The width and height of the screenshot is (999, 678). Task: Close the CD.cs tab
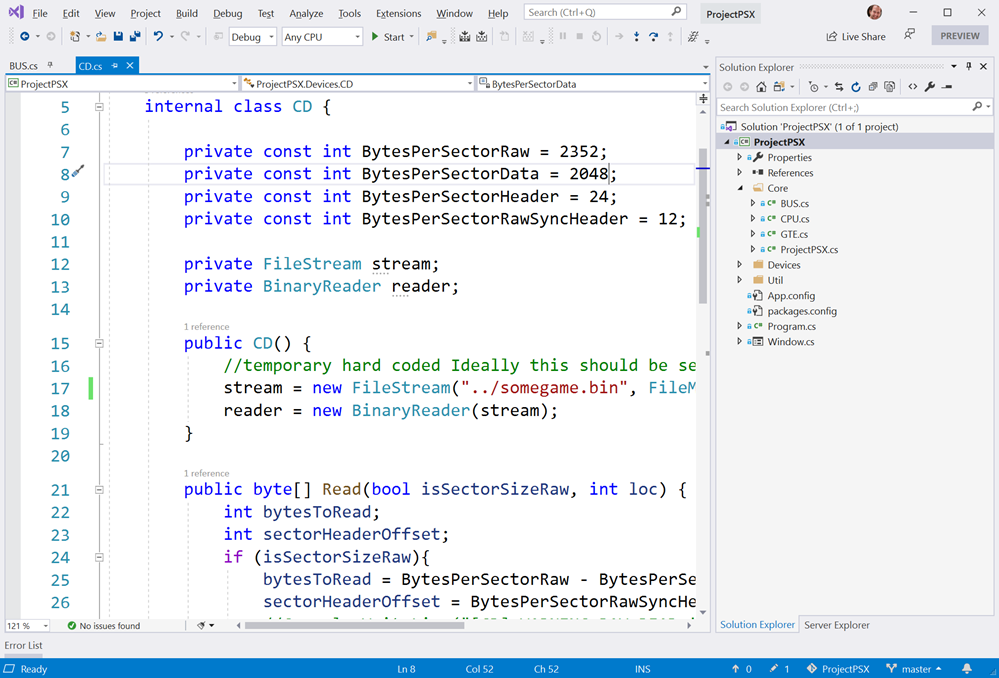tap(130, 65)
